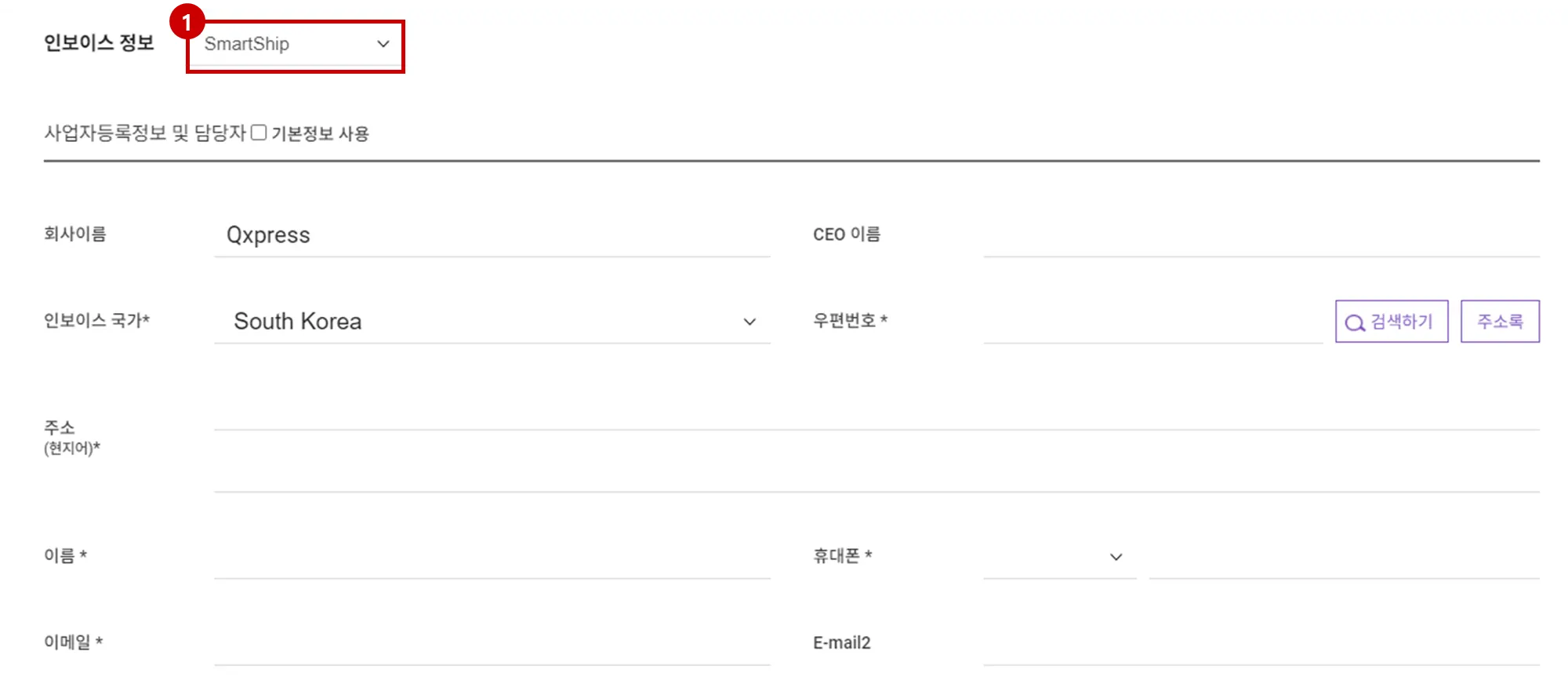Click the second 주소 address line field
The height and width of the screenshot is (695, 1568).
[877, 472]
